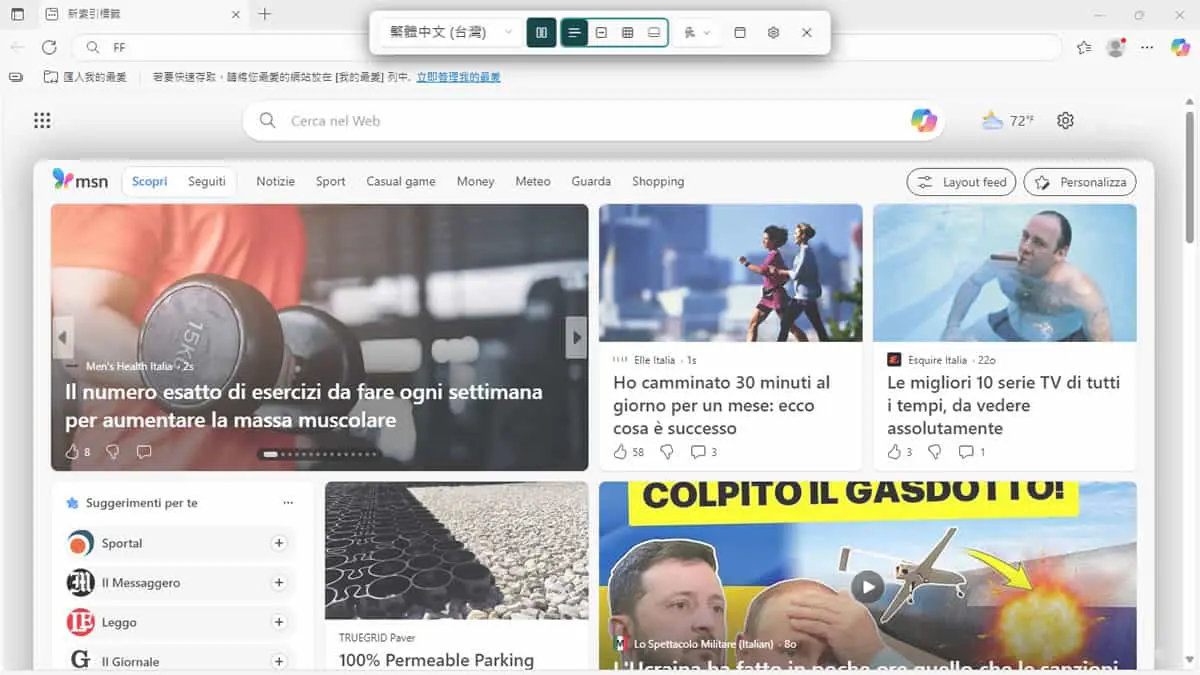The image size is (1200, 675).
Task: Click the Copilot icon in search box
Action: click(924, 120)
